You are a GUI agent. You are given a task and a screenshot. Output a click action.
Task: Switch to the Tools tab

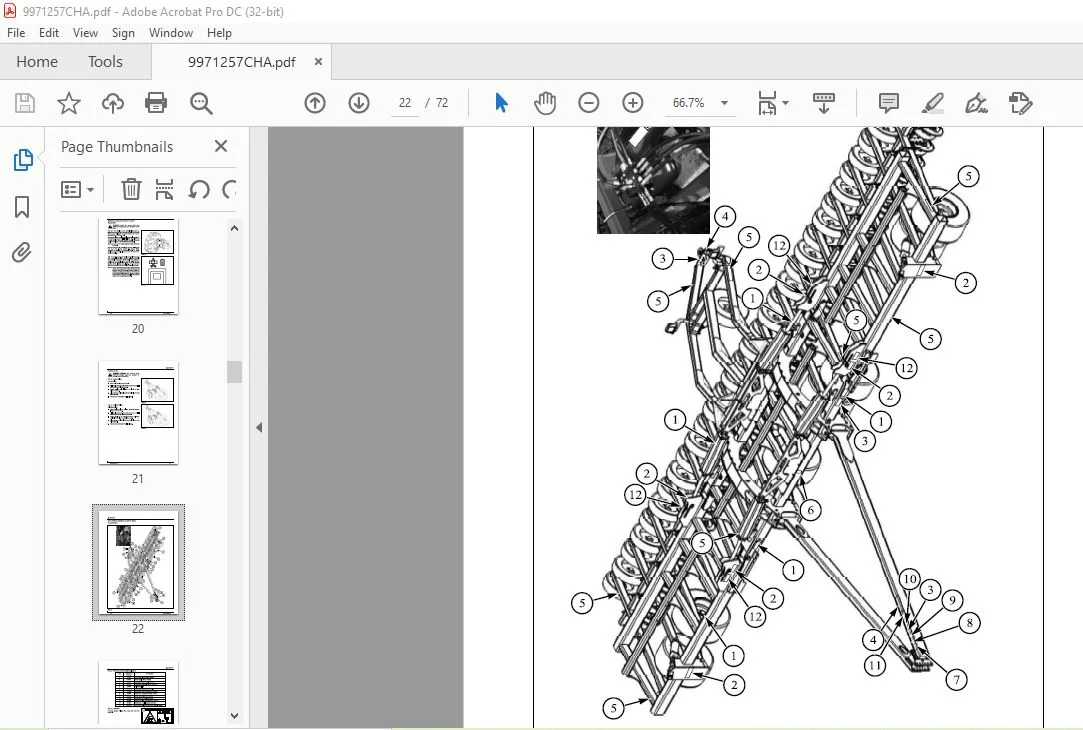pos(105,61)
